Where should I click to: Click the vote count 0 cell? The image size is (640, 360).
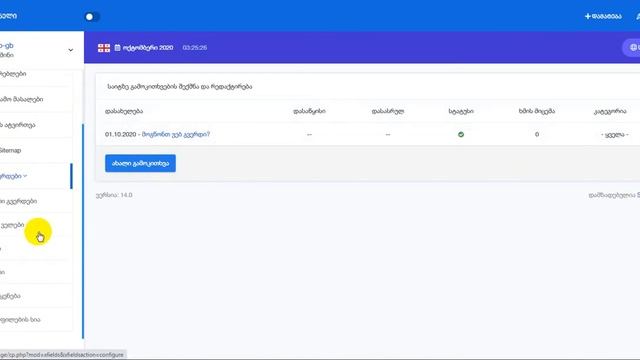point(537,134)
